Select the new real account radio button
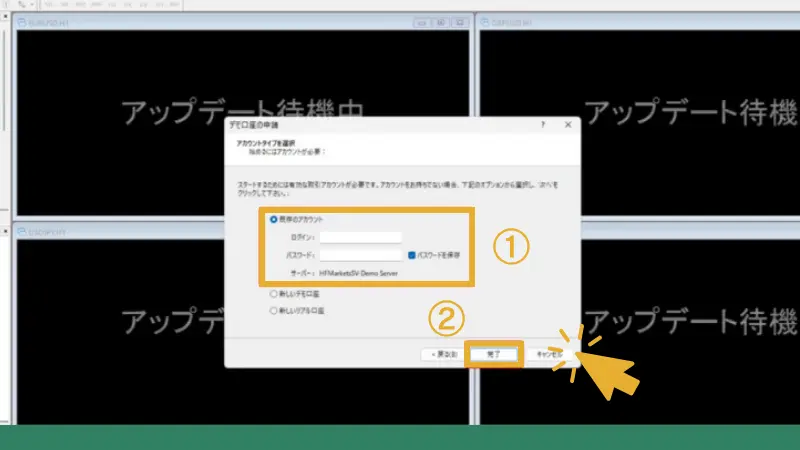 pos(273,311)
